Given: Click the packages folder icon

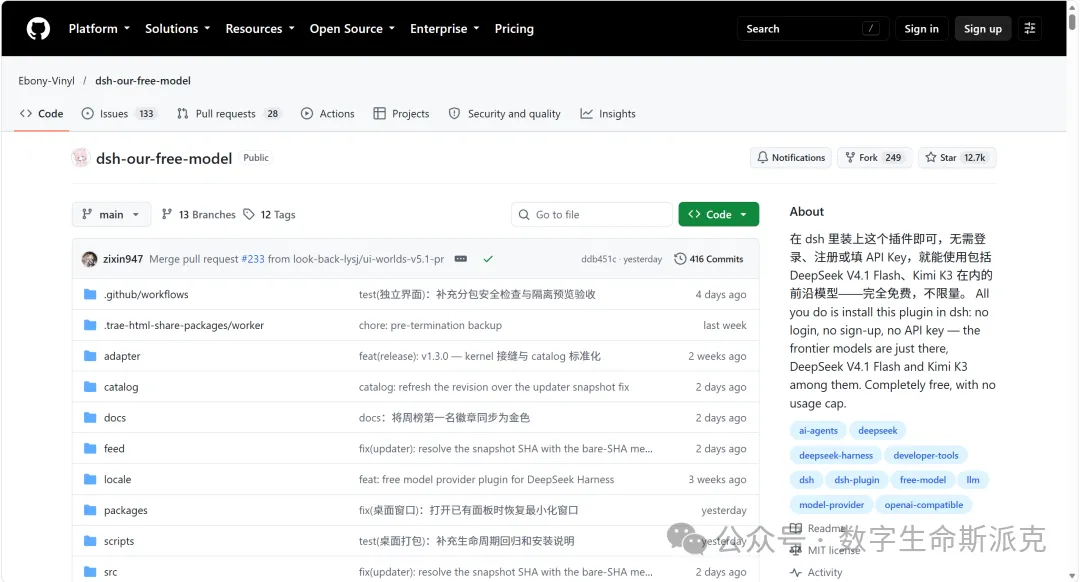Looking at the screenshot, I should 90,510.
